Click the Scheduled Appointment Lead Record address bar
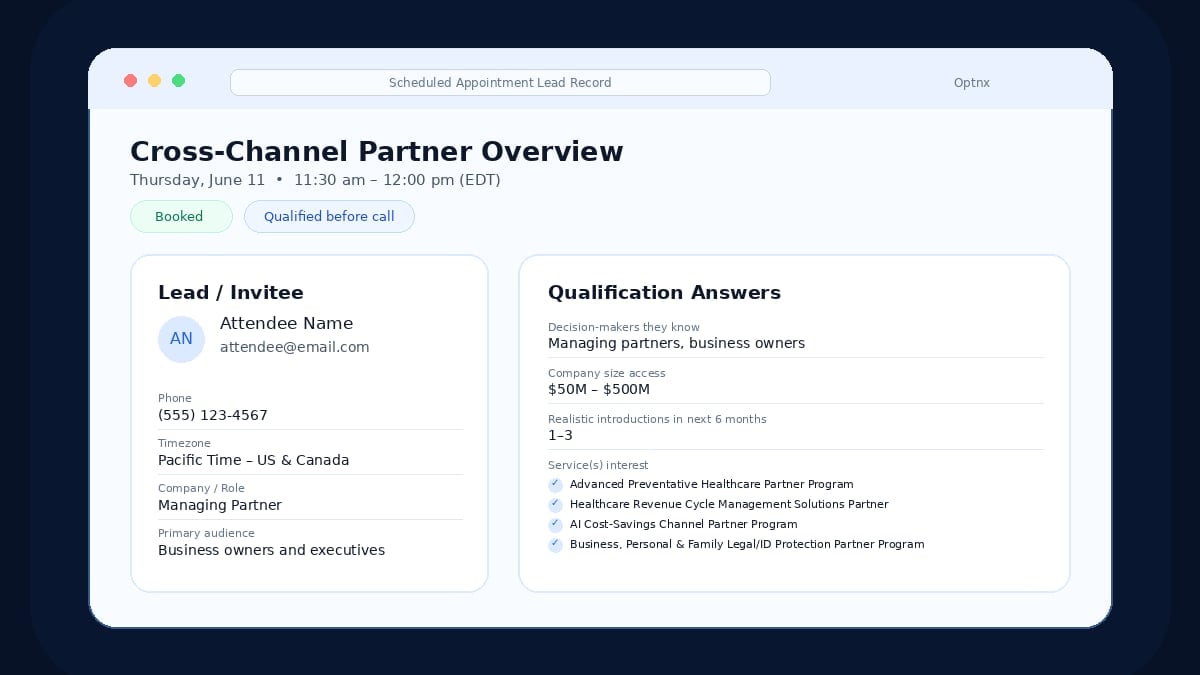Screen dimensions: 1200x675 500,83
